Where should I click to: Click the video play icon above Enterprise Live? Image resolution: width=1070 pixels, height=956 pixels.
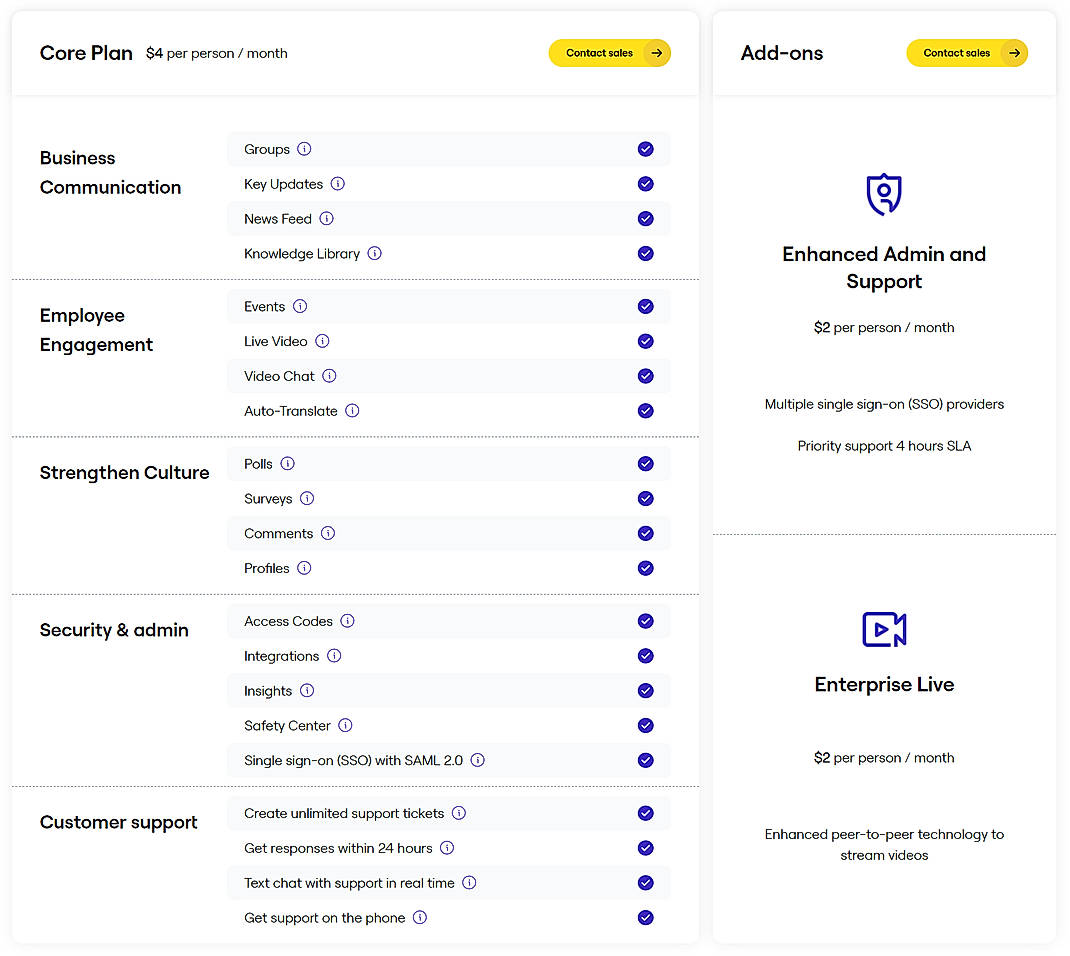[884, 630]
